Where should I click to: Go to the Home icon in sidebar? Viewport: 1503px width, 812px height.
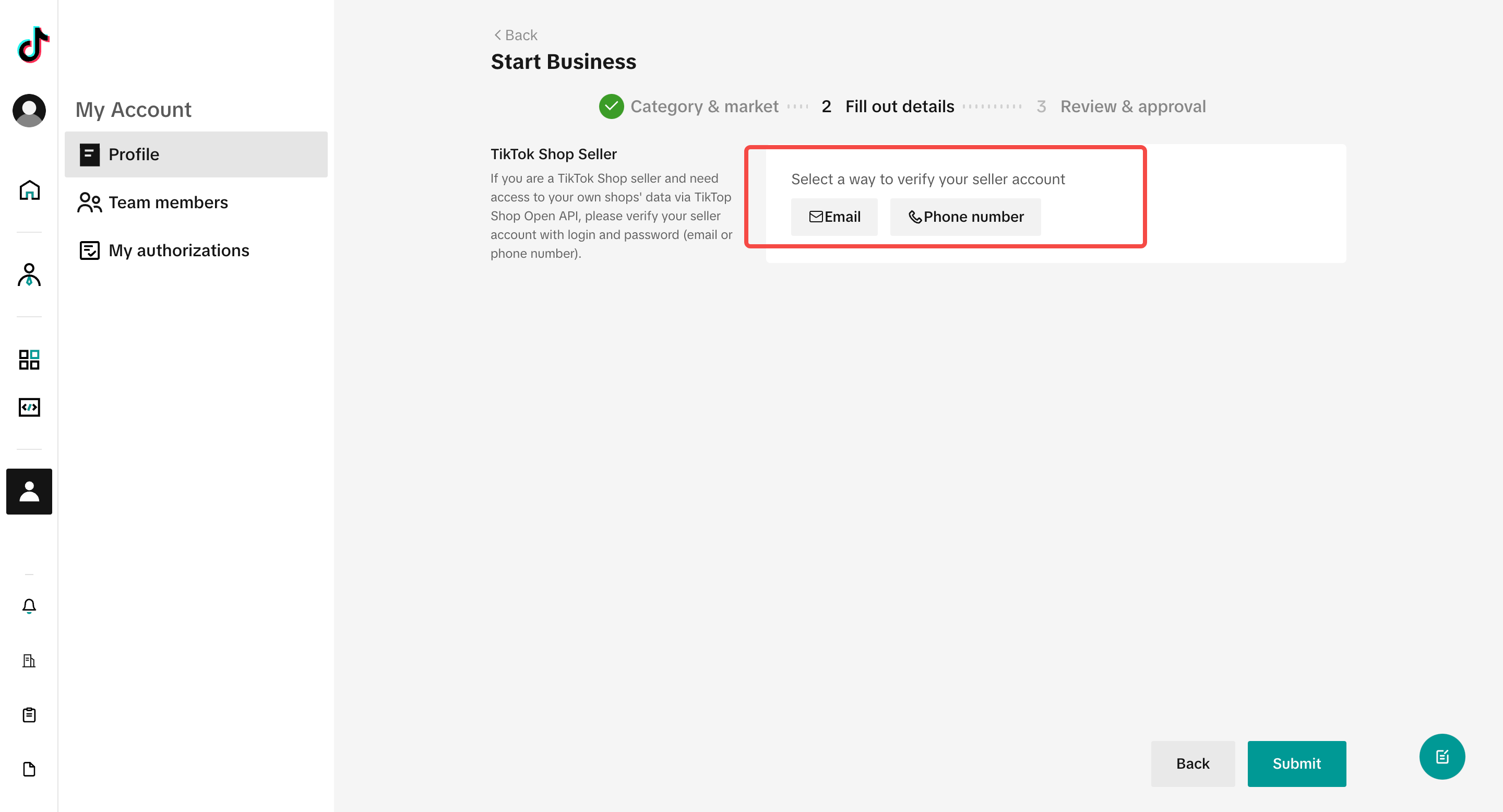(x=29, y=190)
